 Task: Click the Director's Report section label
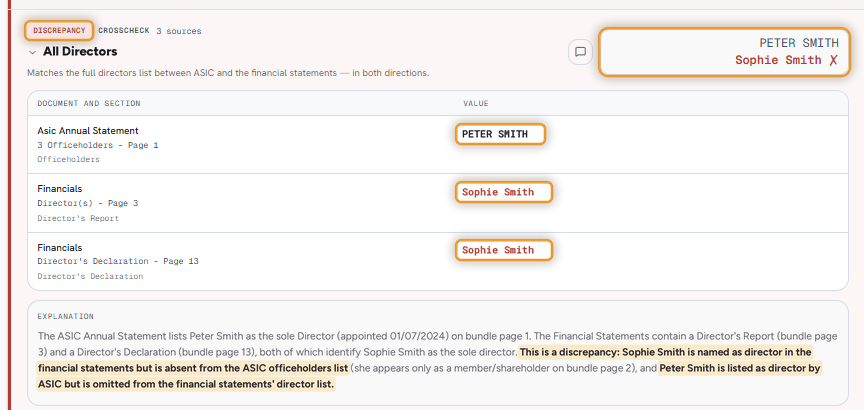click(78, 218)
